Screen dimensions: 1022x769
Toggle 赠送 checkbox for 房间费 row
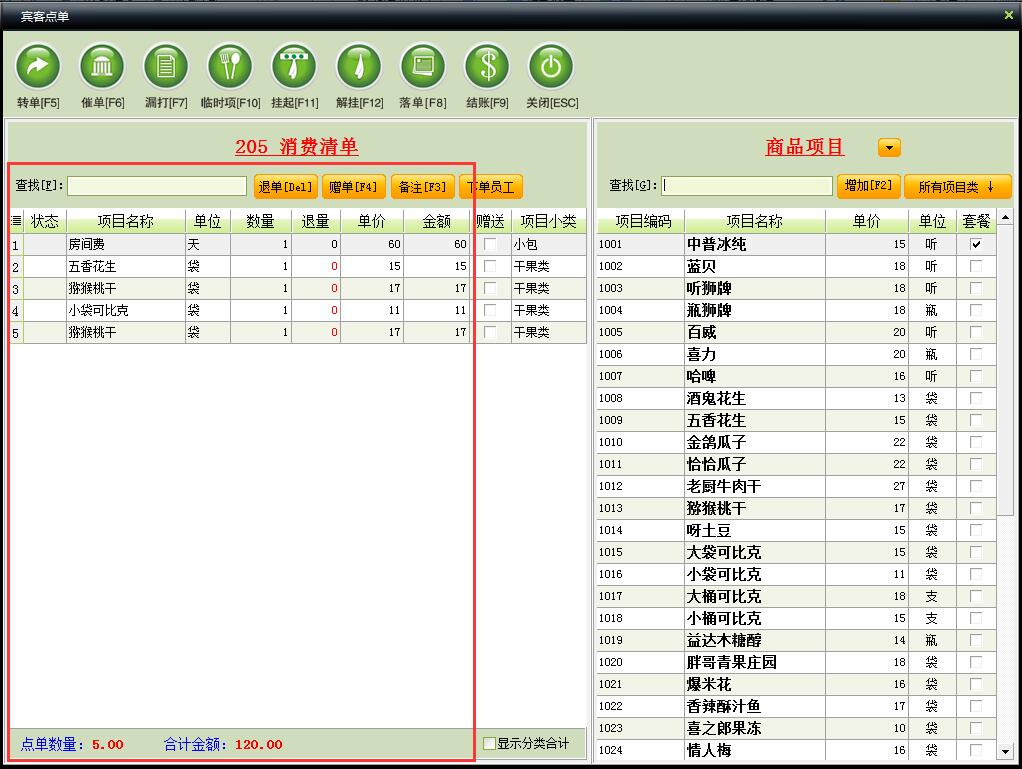(x=490, y=244)
